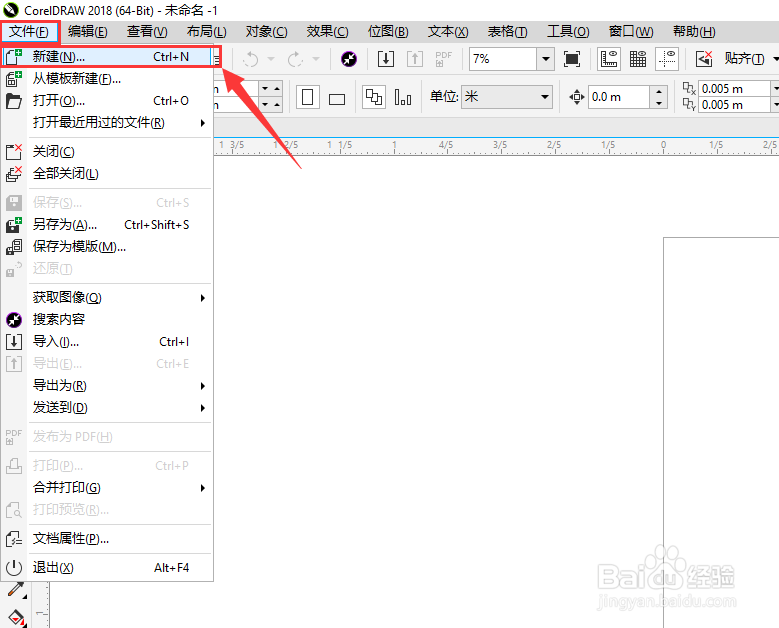
Task: Decrease nudge distance with down stepper
Action: (659, 103)
